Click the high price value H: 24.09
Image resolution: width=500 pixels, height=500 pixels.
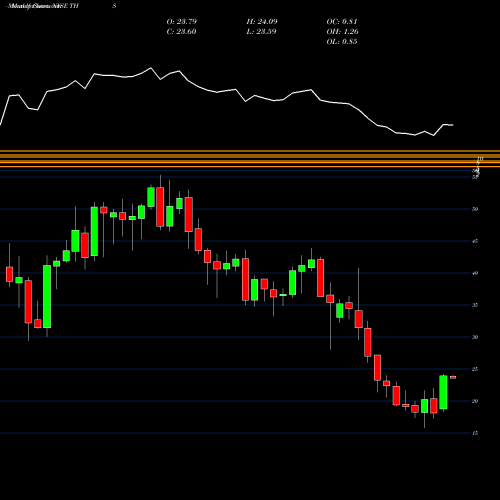pos(262,22)
